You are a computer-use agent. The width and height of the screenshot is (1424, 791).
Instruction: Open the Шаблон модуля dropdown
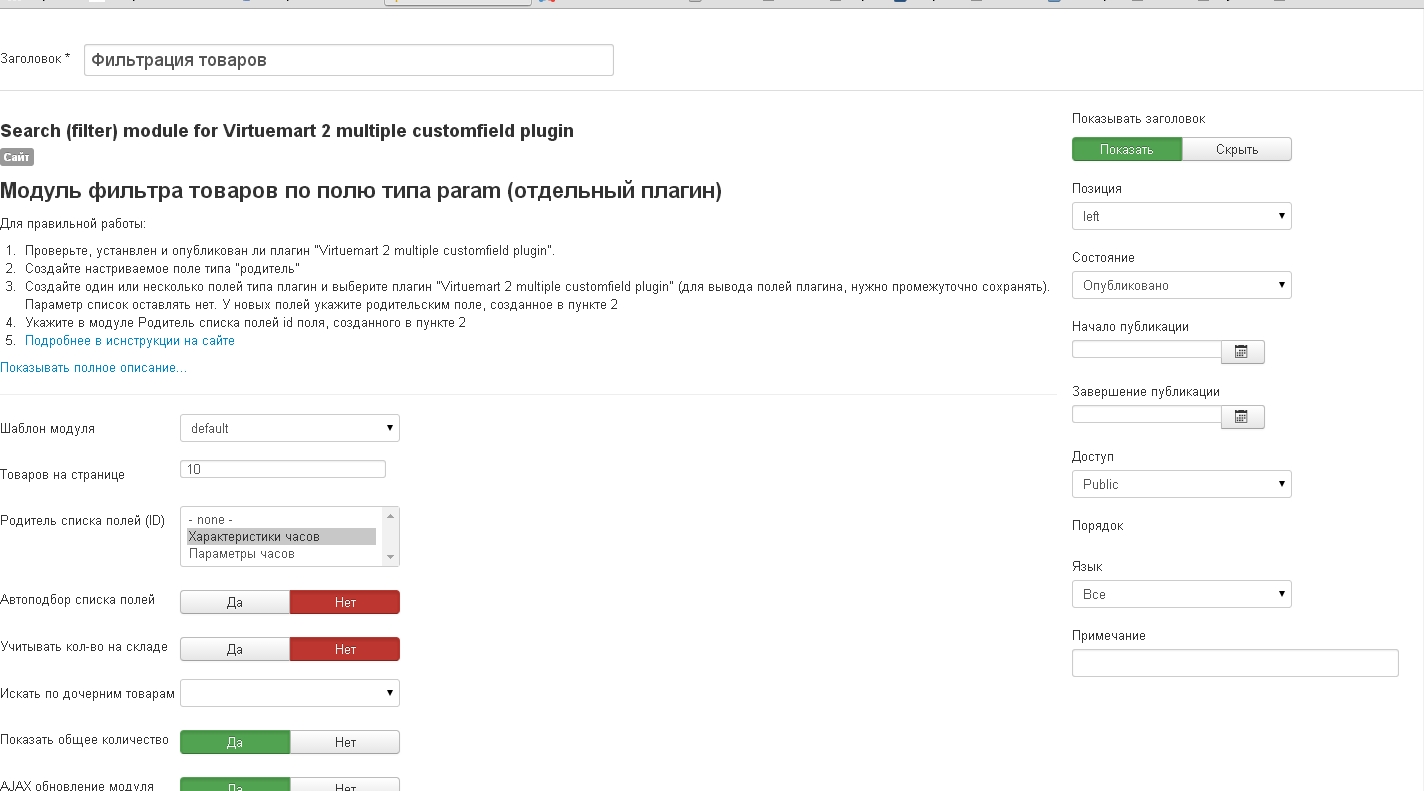tap(290, 428)
